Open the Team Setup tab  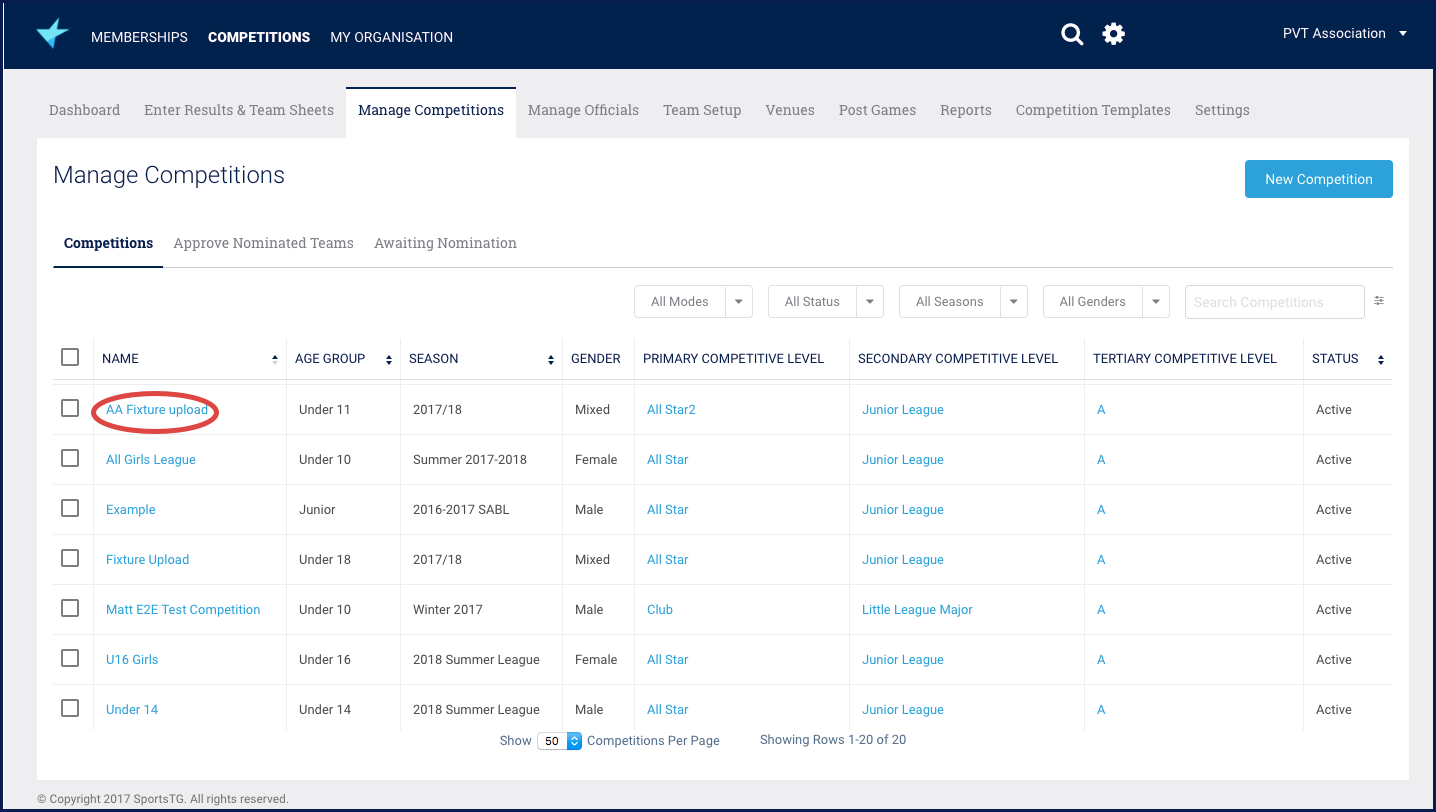pyautogui.click(x=702, y=110)
